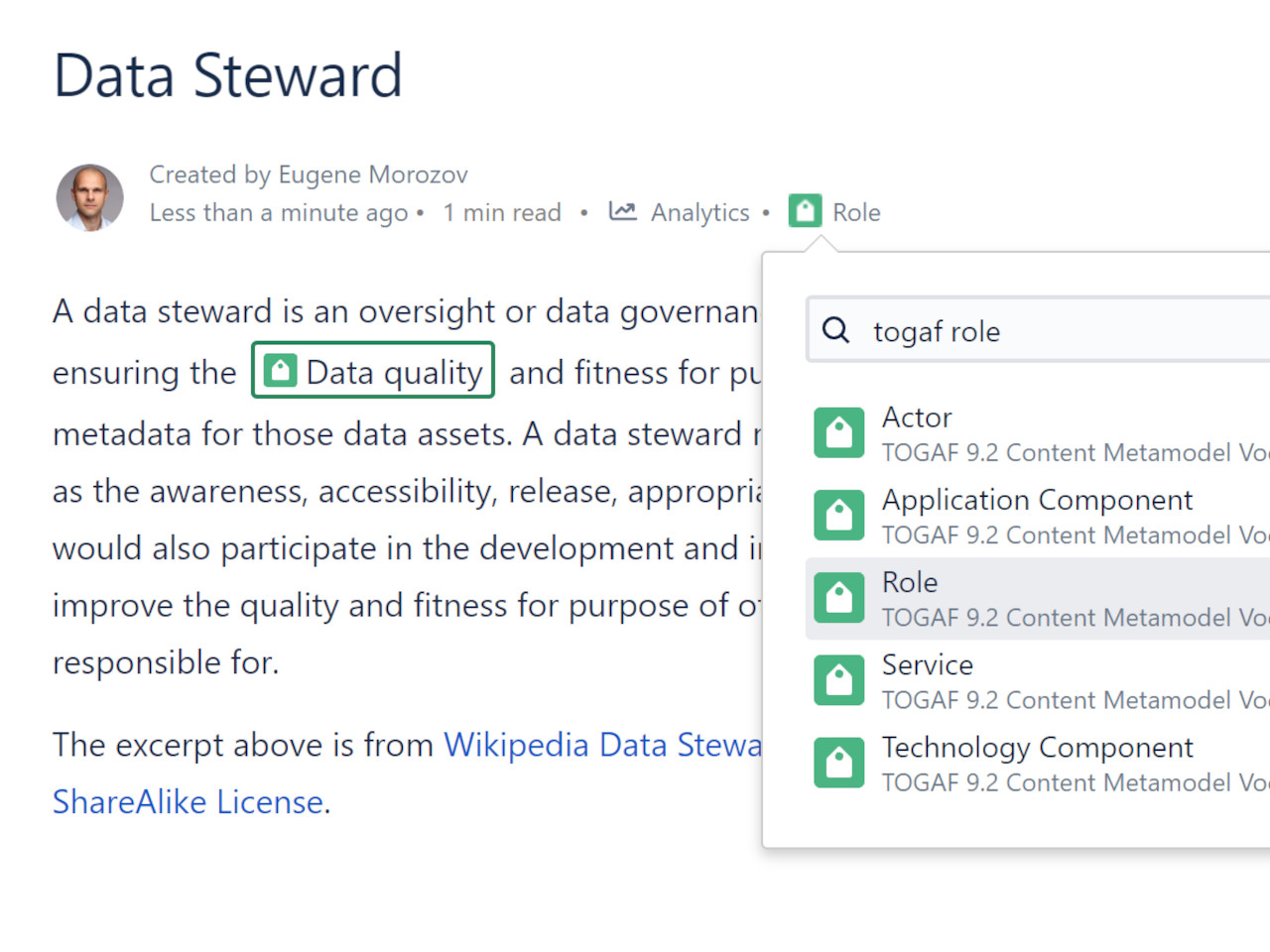Click Eugene Morozov's profile avatar
1270x952 pixels.
click(90, 197)
